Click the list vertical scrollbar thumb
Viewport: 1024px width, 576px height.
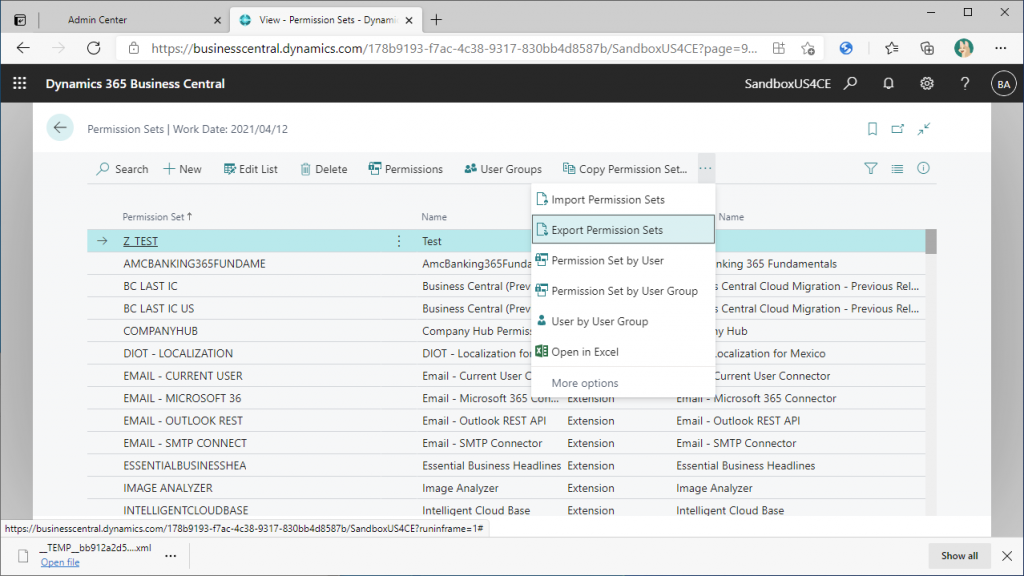(x=931, y=242)
